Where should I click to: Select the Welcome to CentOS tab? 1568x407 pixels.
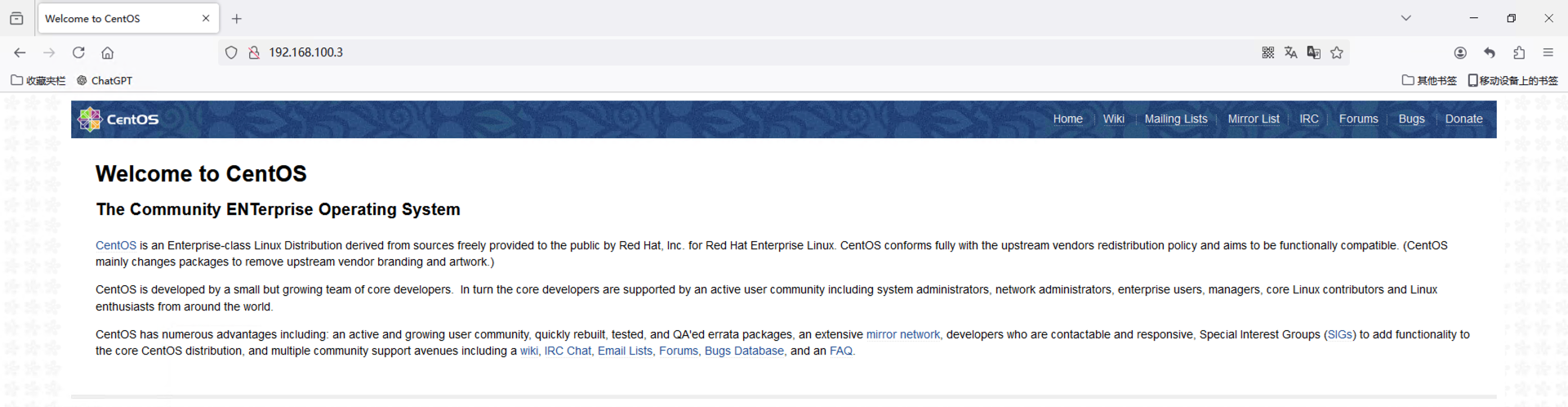(x=128, y=18)
